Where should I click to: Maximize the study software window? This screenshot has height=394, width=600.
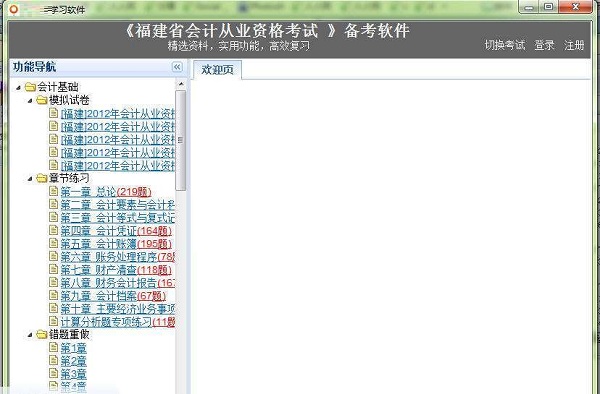pos(549,8)
